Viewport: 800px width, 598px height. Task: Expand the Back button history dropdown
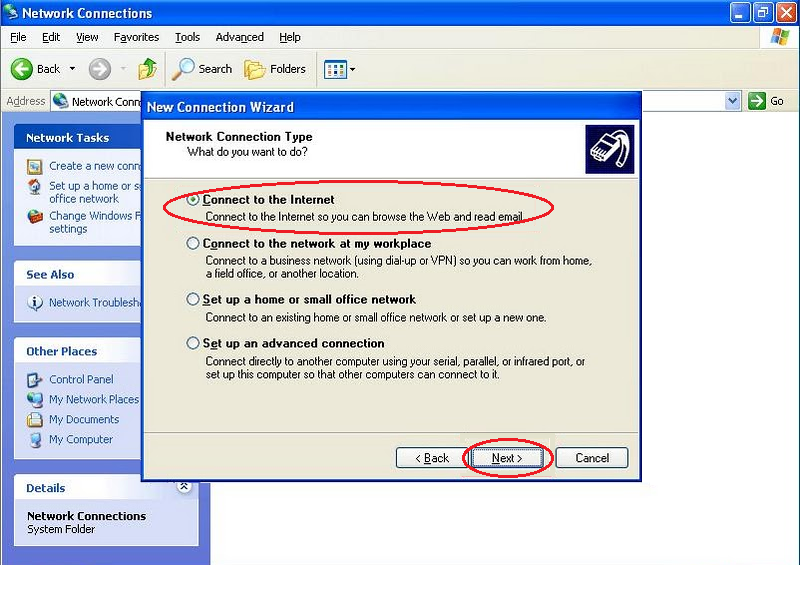pyautogui.click(x=71, y=69)
